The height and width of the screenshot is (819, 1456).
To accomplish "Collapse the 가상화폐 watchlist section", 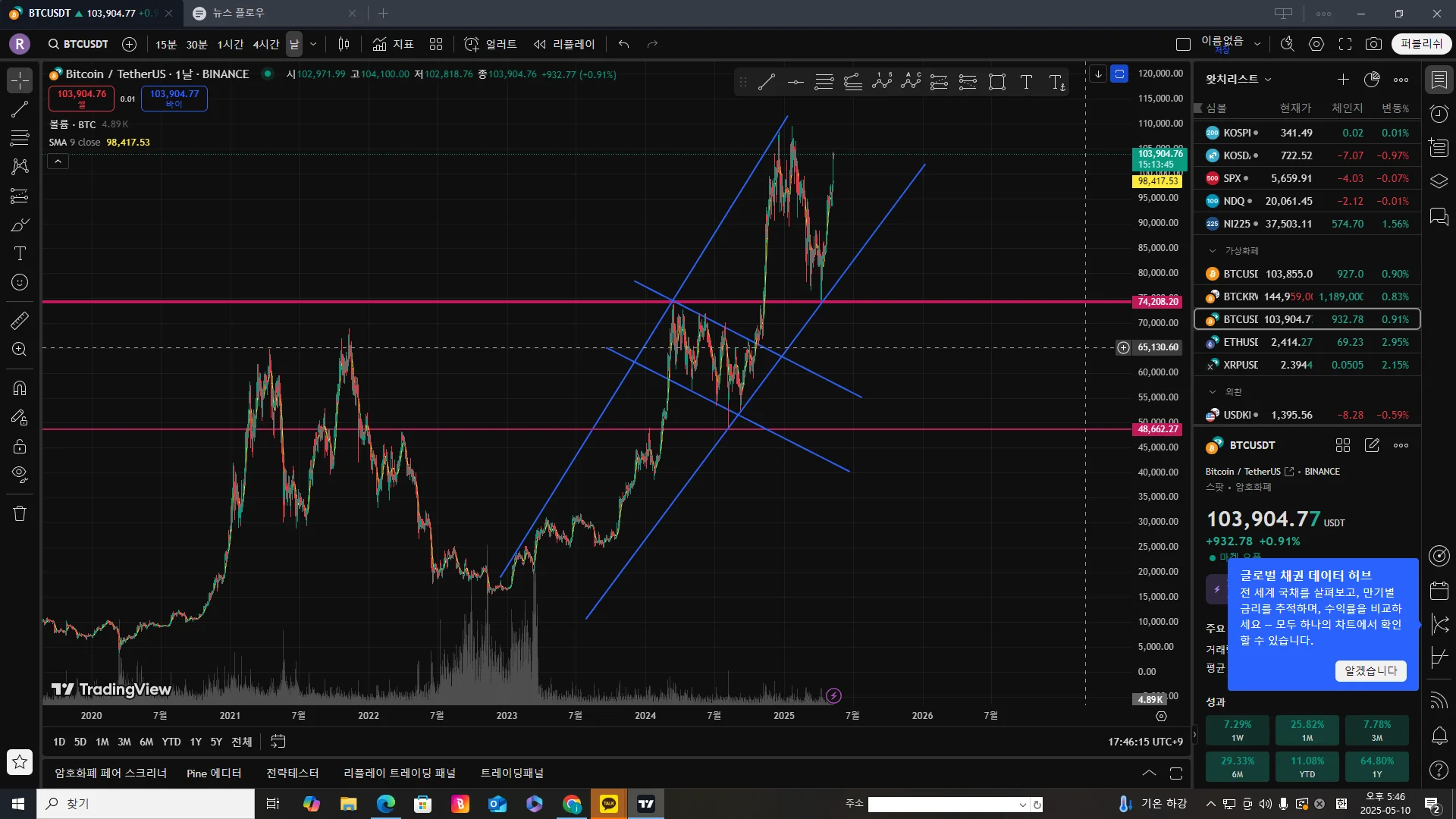I will click(1212, 250).
